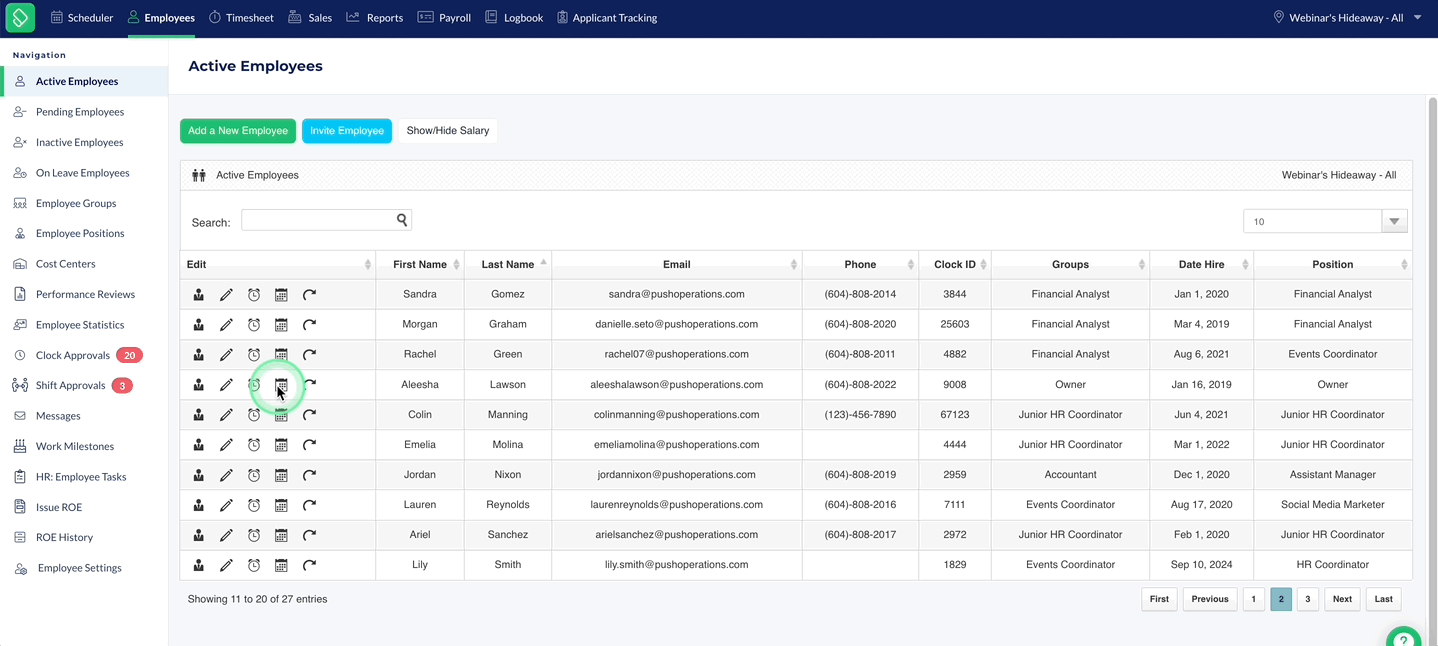Open calendar icon for Morgan Graham
Viewport: 1438px width, 646px height.
281,325
